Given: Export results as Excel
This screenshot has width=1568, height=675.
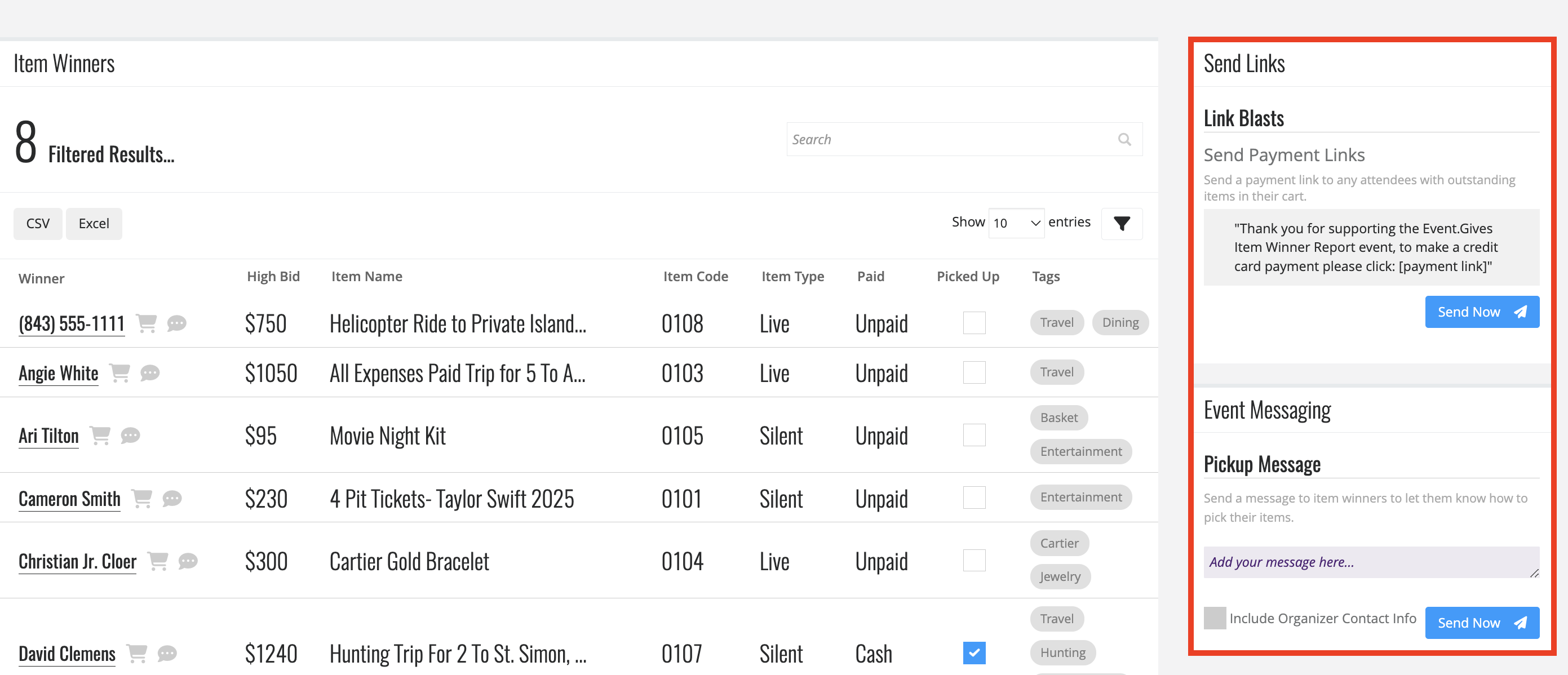Looking at the screenshot, I should point(94,224).
